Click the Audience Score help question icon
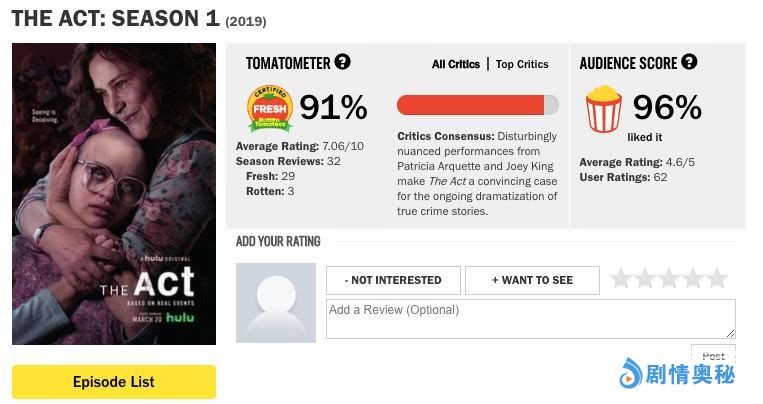 [689, 62]
